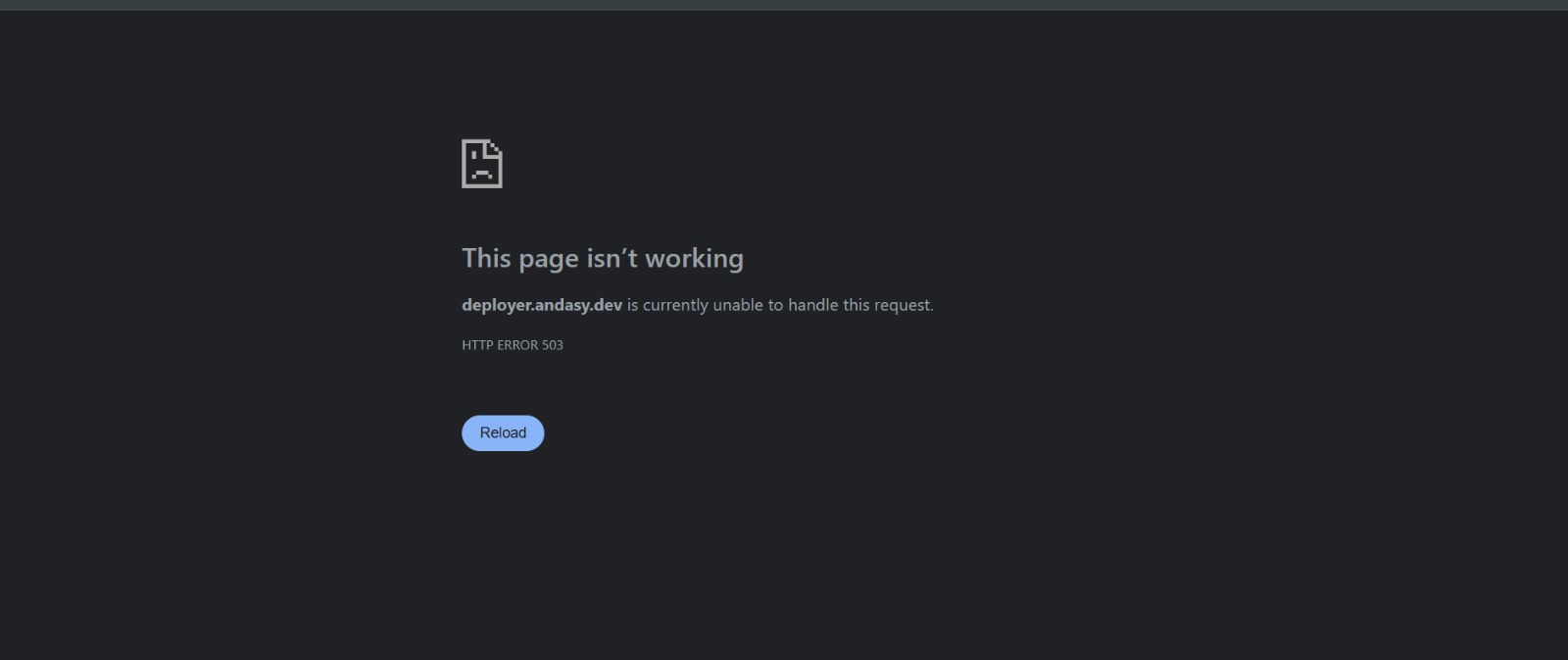This screenshot has height=660, width=1568.
Task: Click the "This page isn't working" heading
Action: 602,258
